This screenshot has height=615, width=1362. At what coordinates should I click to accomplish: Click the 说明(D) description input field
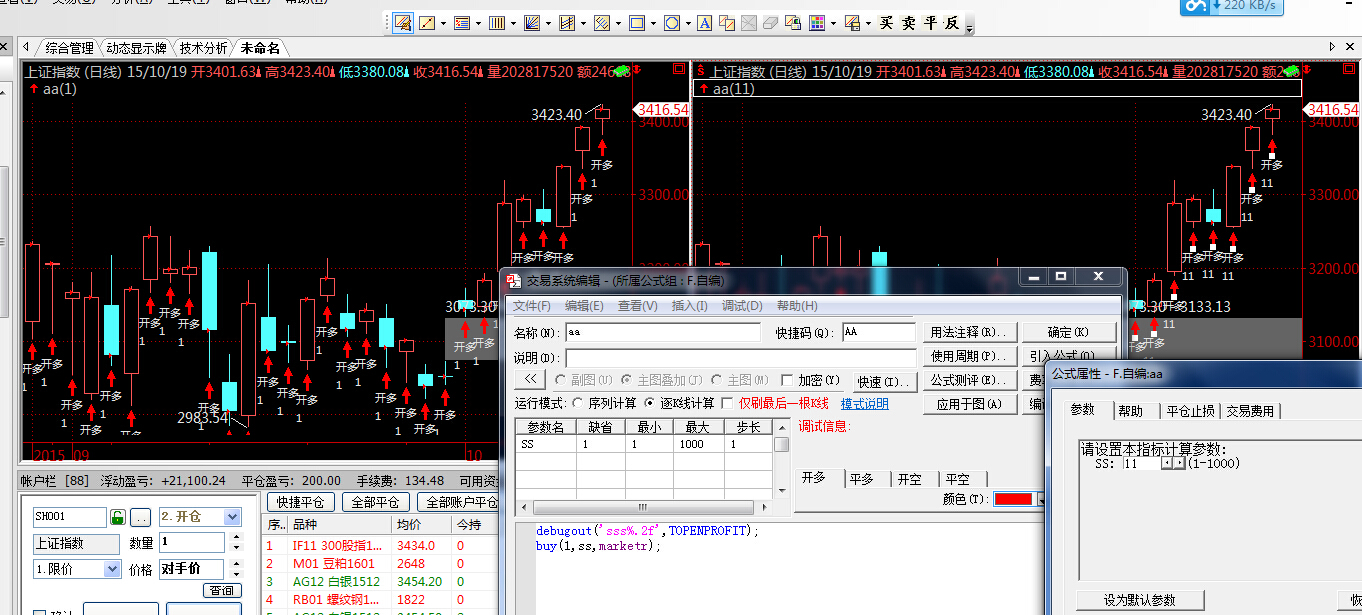coord(741,357)
